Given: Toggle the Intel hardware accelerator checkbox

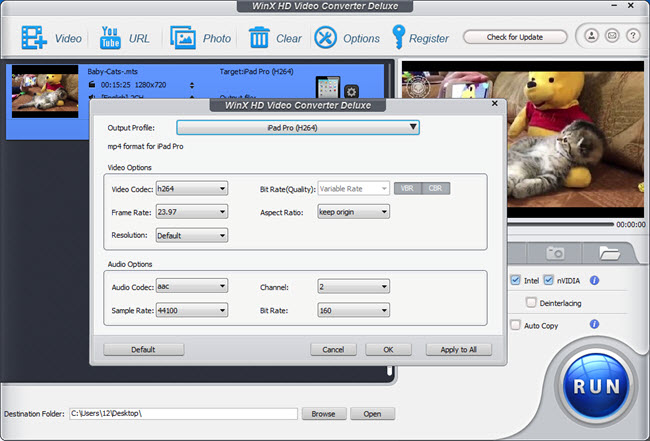Looking at the screenshot, I should 515,280.
